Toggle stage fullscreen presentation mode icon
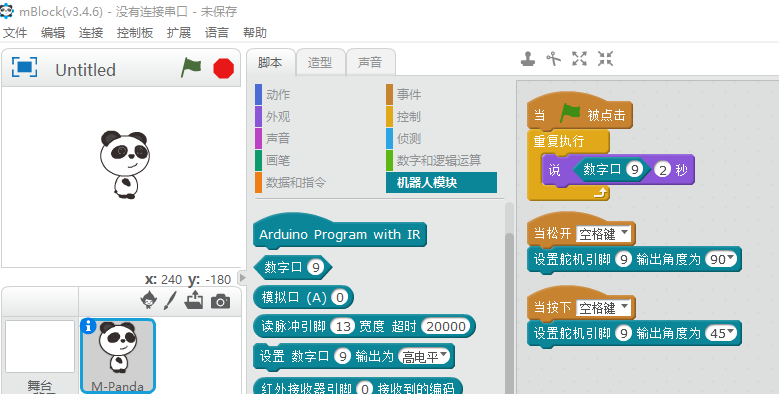This screenshot has height=394, width=779. [24, 68]
